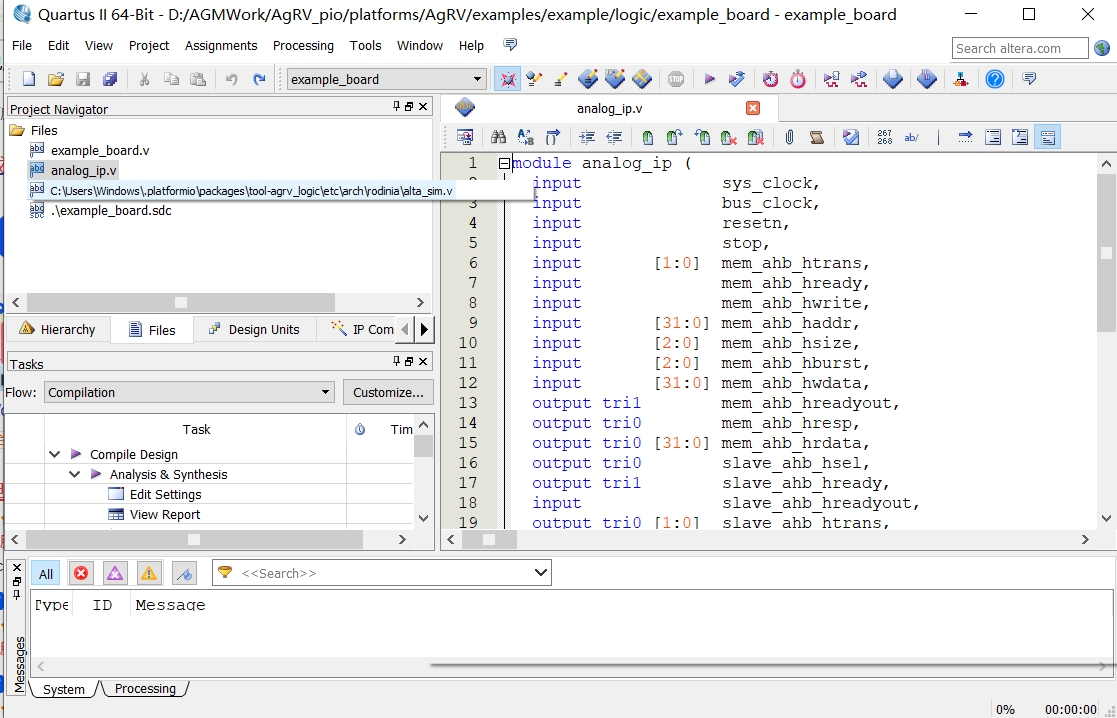
Task: Click the black right arrow beside the IP Com tab
Action: (x=425, y=329)
